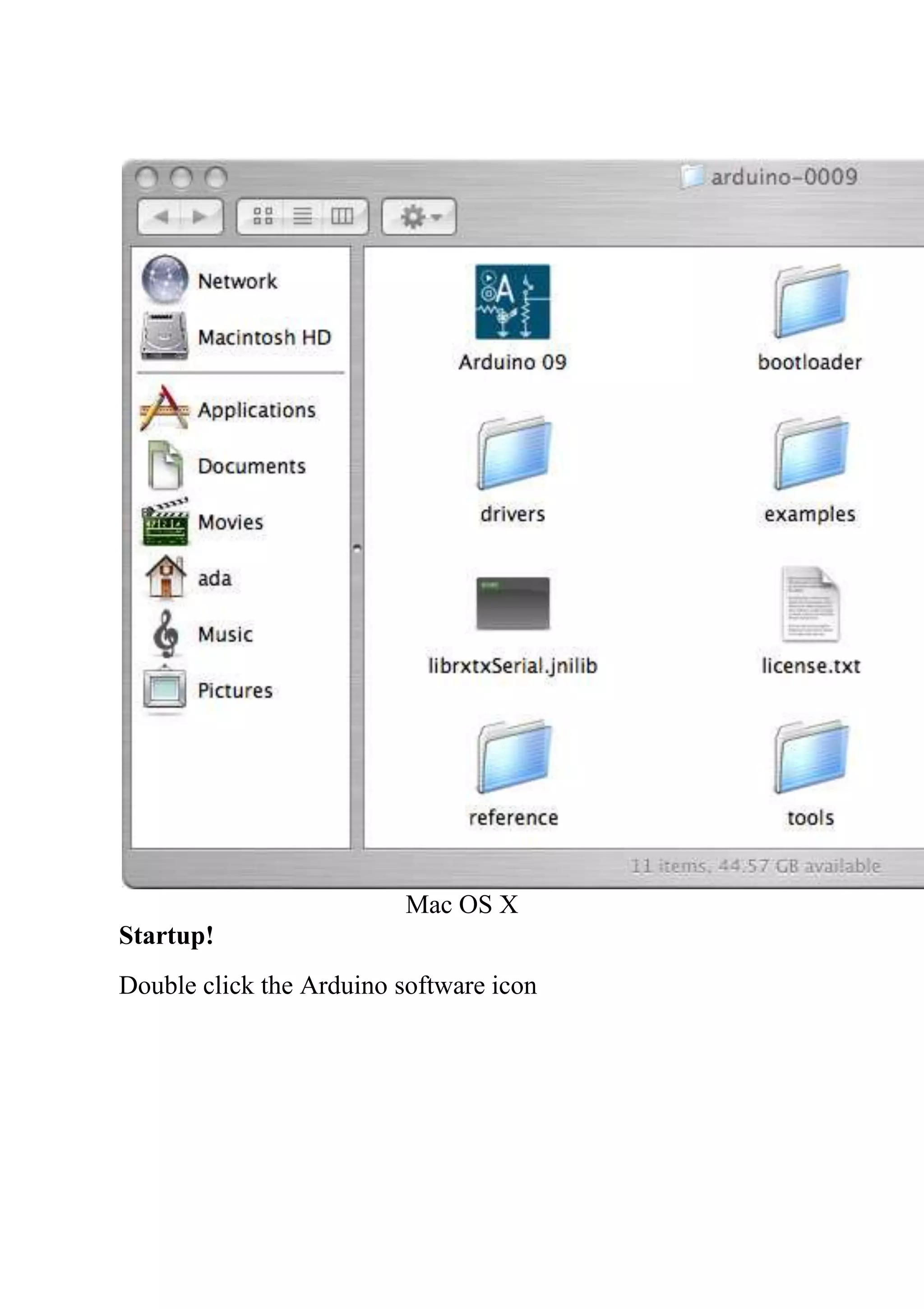This screenshot has width=924, height=1309.
Task: Click the Applications sidebar icon
Action: [164, 408]
